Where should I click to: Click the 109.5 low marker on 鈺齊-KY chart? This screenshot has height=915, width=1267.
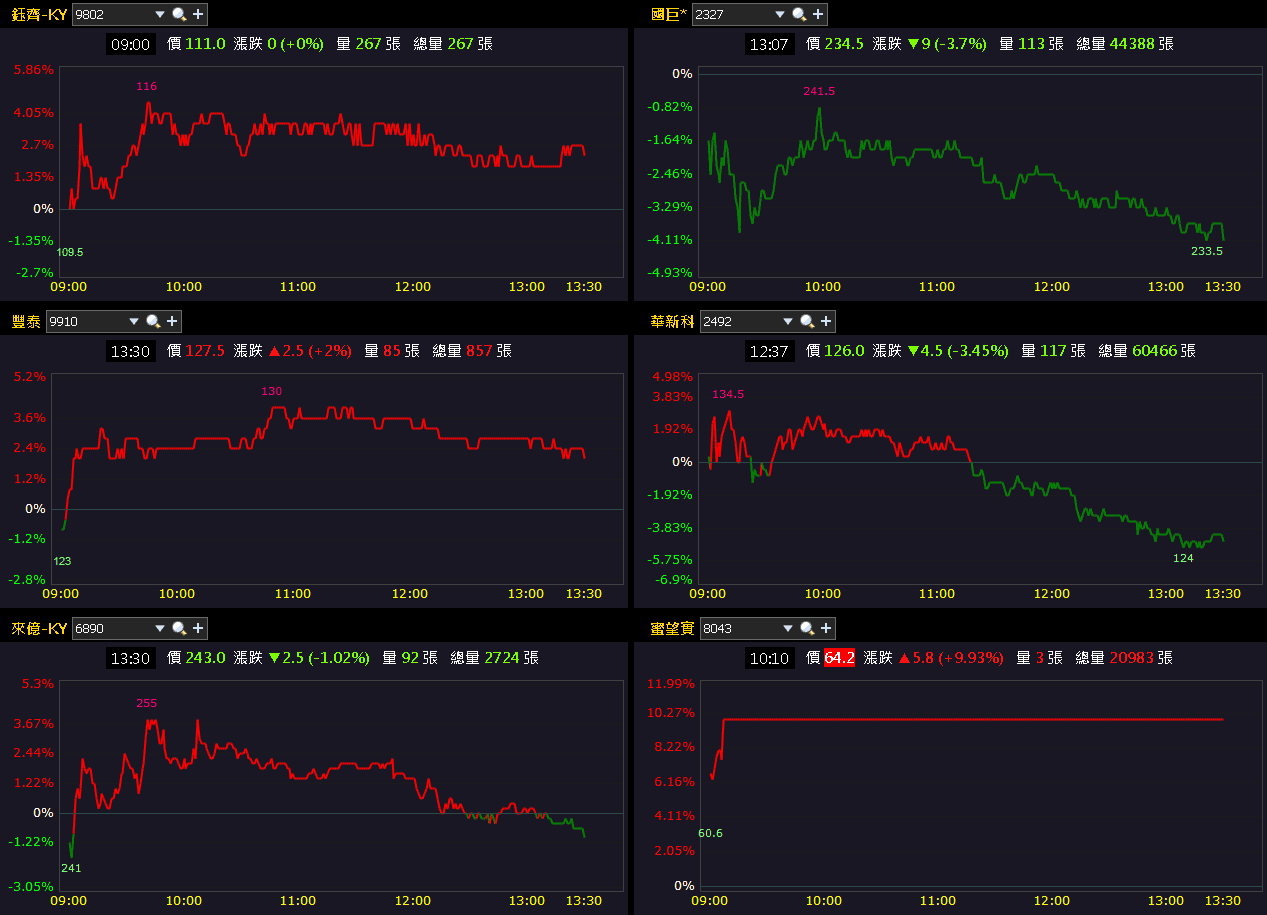[x=70, y=252]
